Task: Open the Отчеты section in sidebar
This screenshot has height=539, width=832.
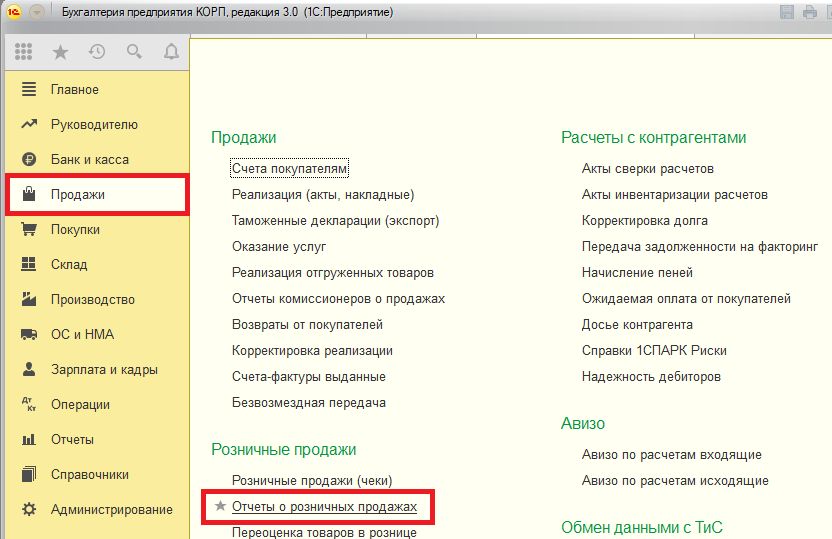Action: coord(72,440)
